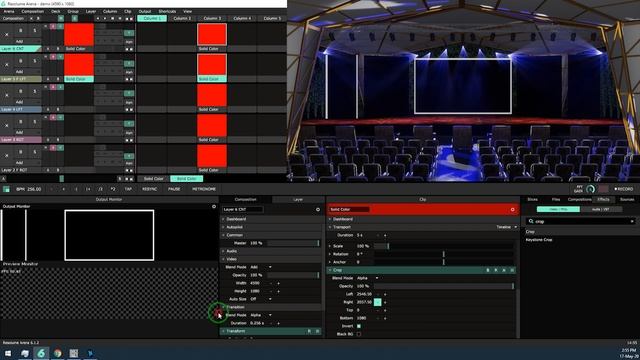Expand the clip Scale parameter

[x=330, y=246]
